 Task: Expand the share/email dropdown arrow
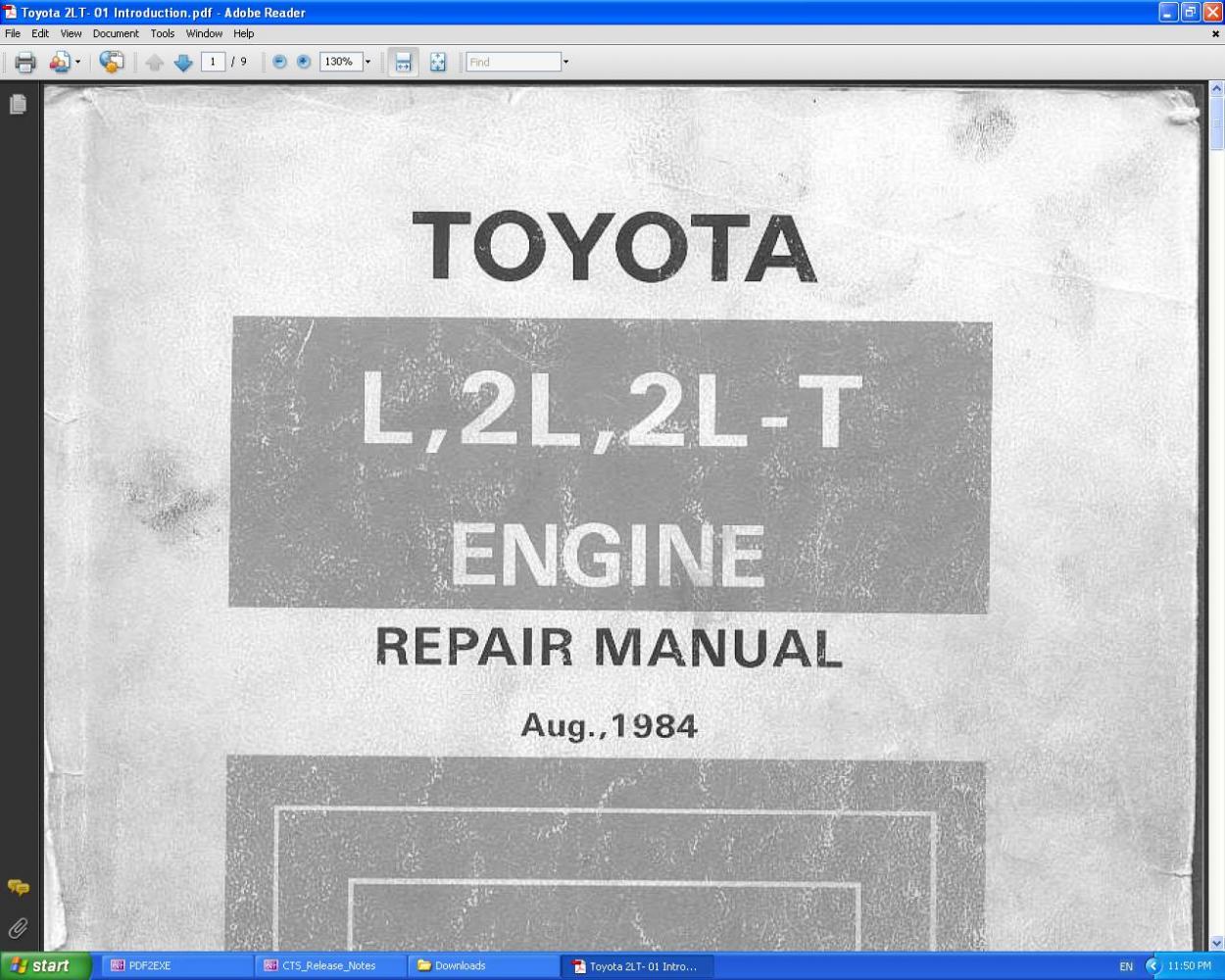[77, 62]
